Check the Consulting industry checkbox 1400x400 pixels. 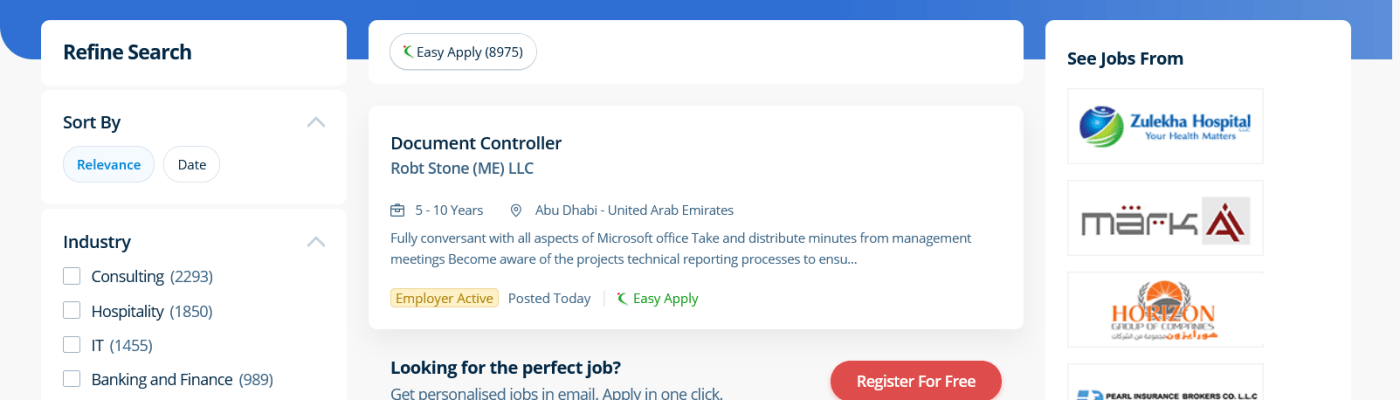coord(72,276)
